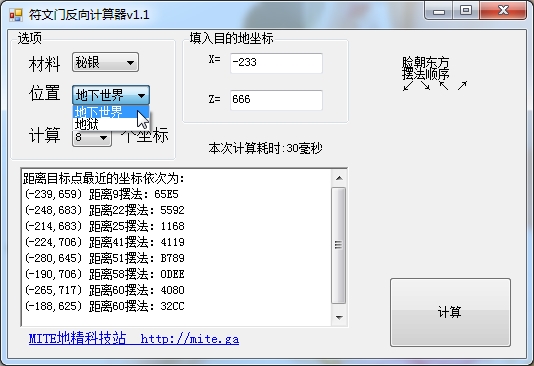Minimize the 符文门反向计算器 window
Viewport: 534px width, 366px height.
click(439, 11)
